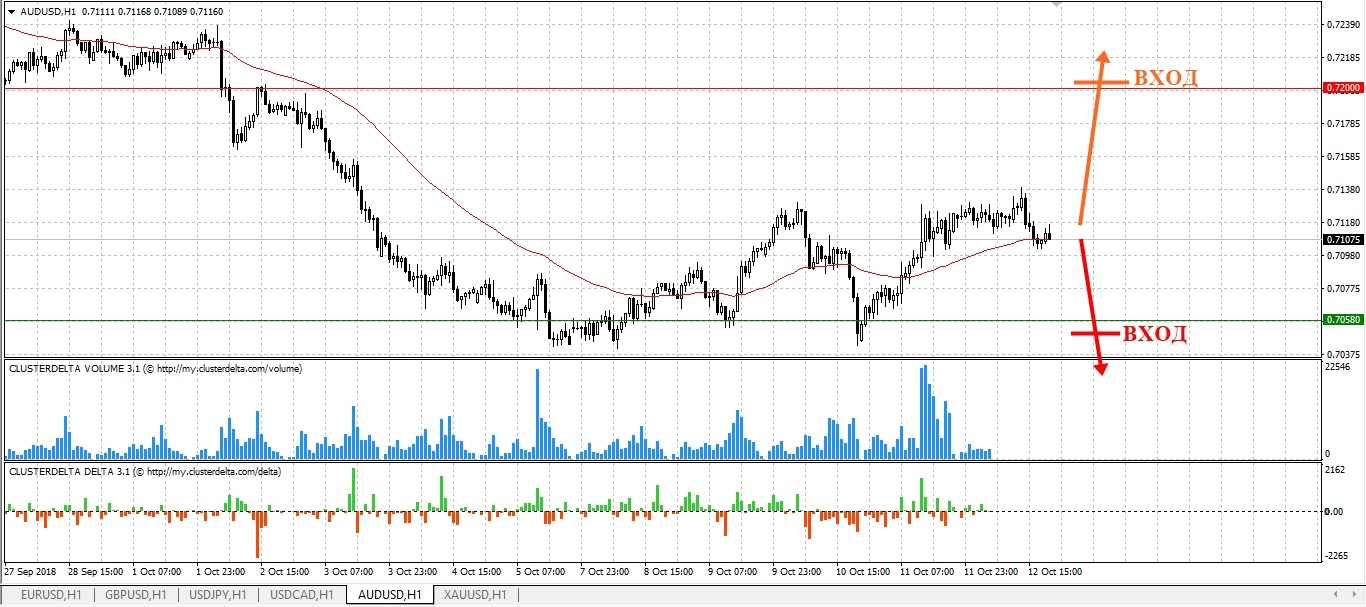Switch to the EURUSD,H1 chart tab

point(48,595)
